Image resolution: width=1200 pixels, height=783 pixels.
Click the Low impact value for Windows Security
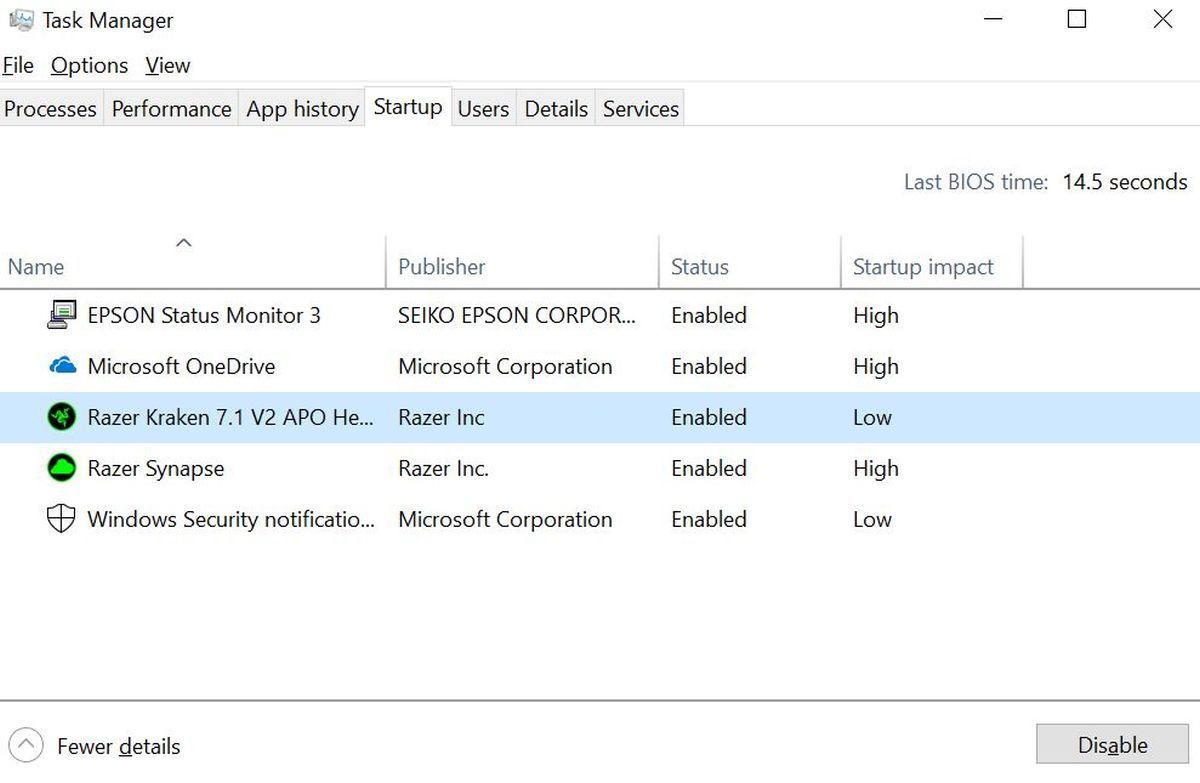[872, 519]
